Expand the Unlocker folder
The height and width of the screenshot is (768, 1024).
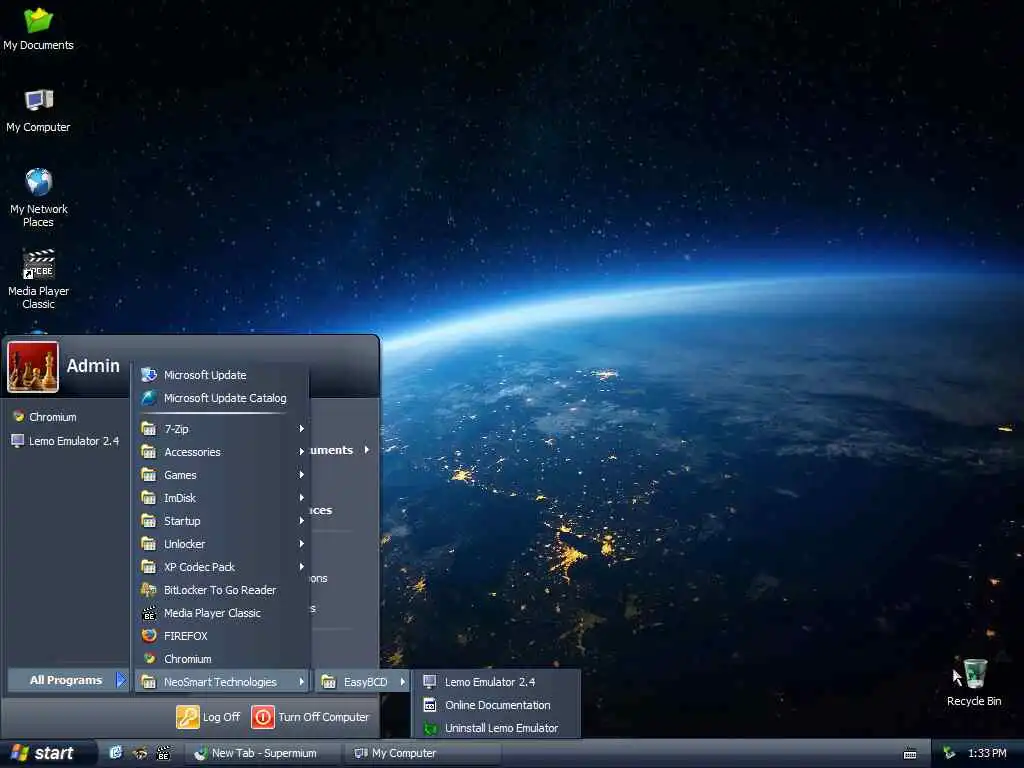222,543
